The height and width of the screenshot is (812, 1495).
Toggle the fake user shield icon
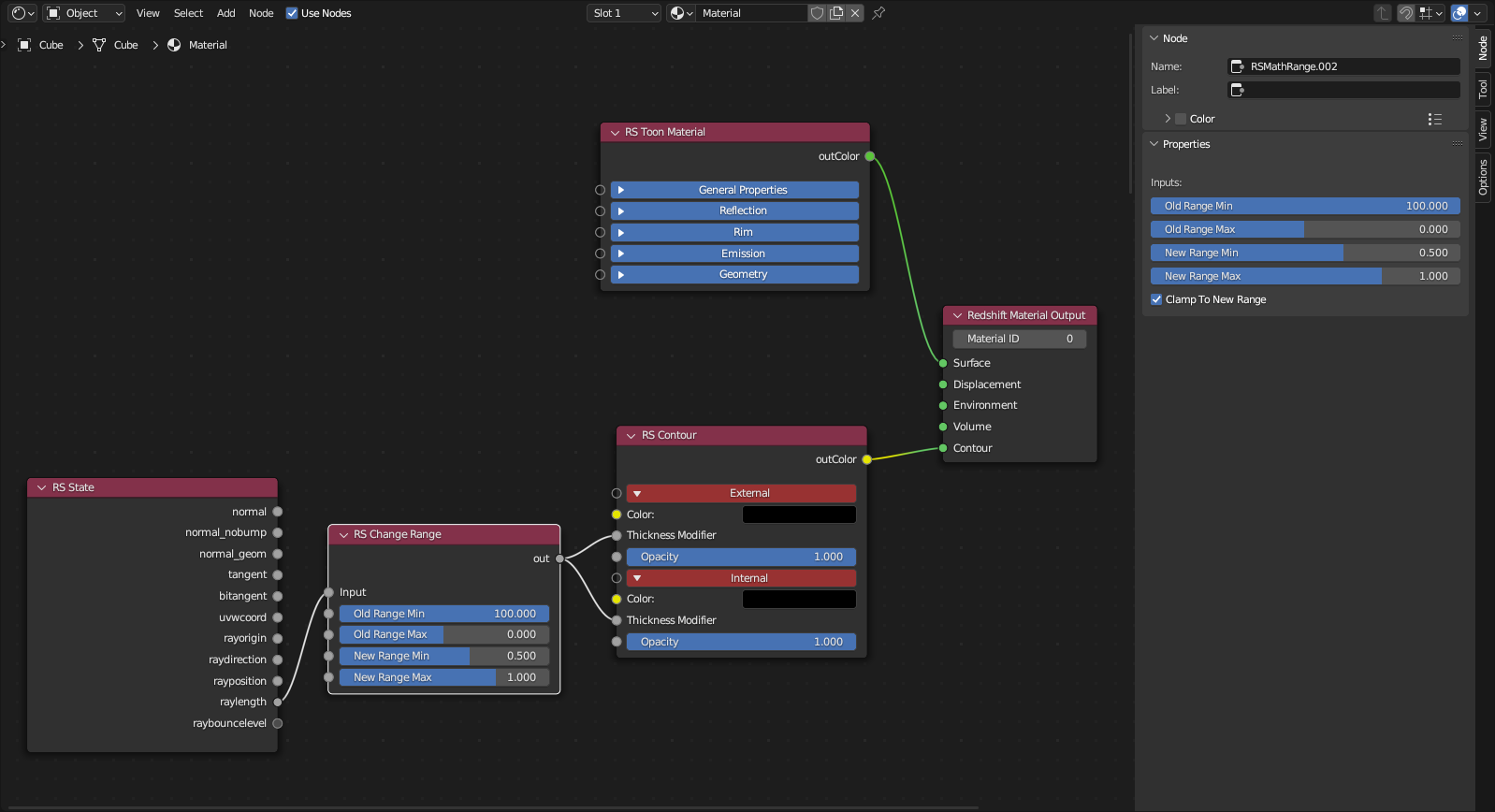(x=818, y=13)
